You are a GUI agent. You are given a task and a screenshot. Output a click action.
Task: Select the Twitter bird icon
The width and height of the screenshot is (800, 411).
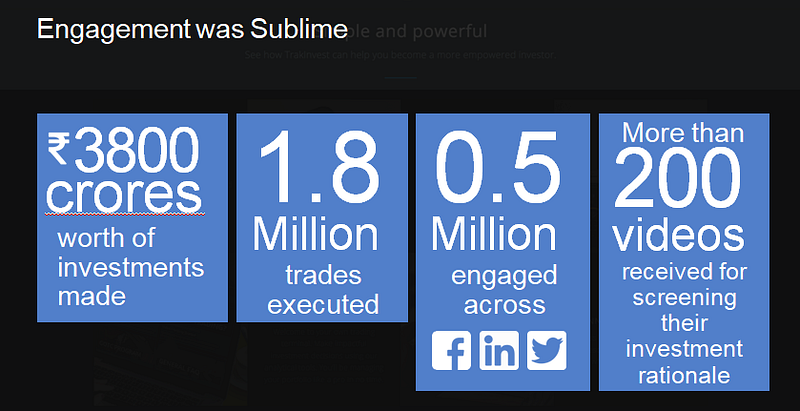tap(546, 350)
